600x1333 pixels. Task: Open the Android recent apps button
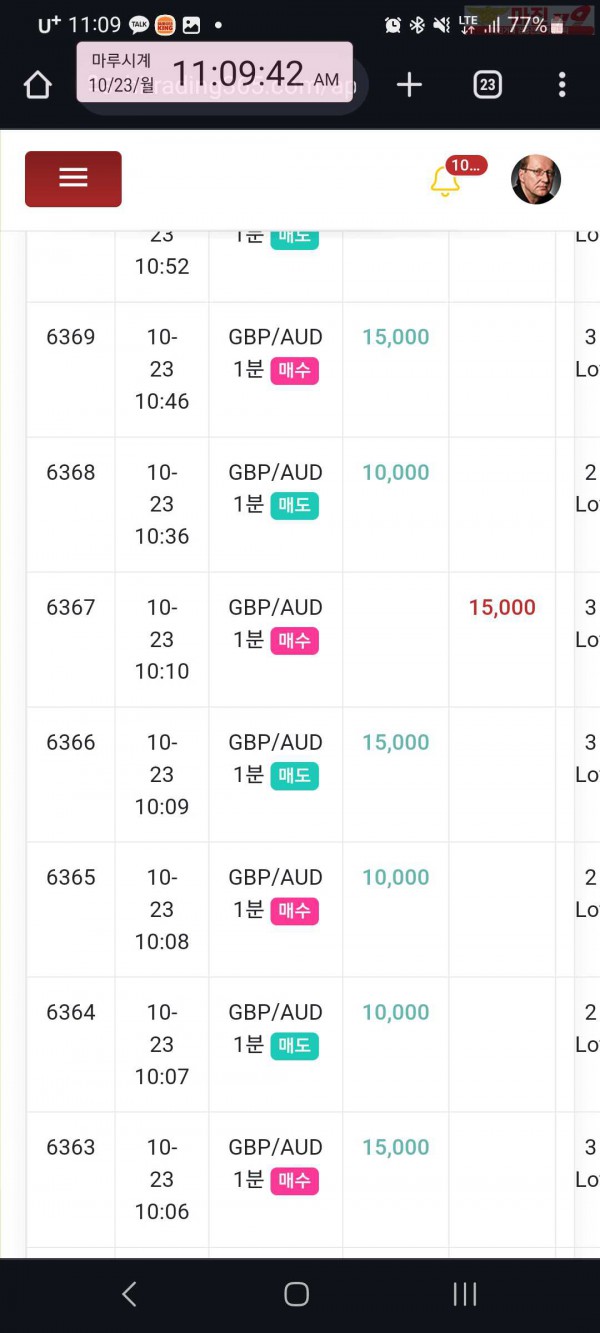465,1294
